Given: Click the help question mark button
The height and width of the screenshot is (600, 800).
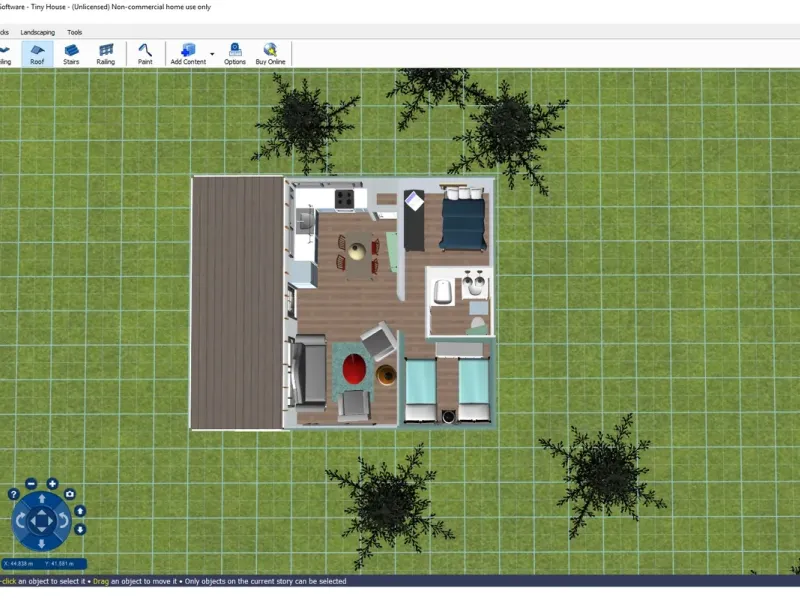Looking at the screenshot, I should (14, 494).
